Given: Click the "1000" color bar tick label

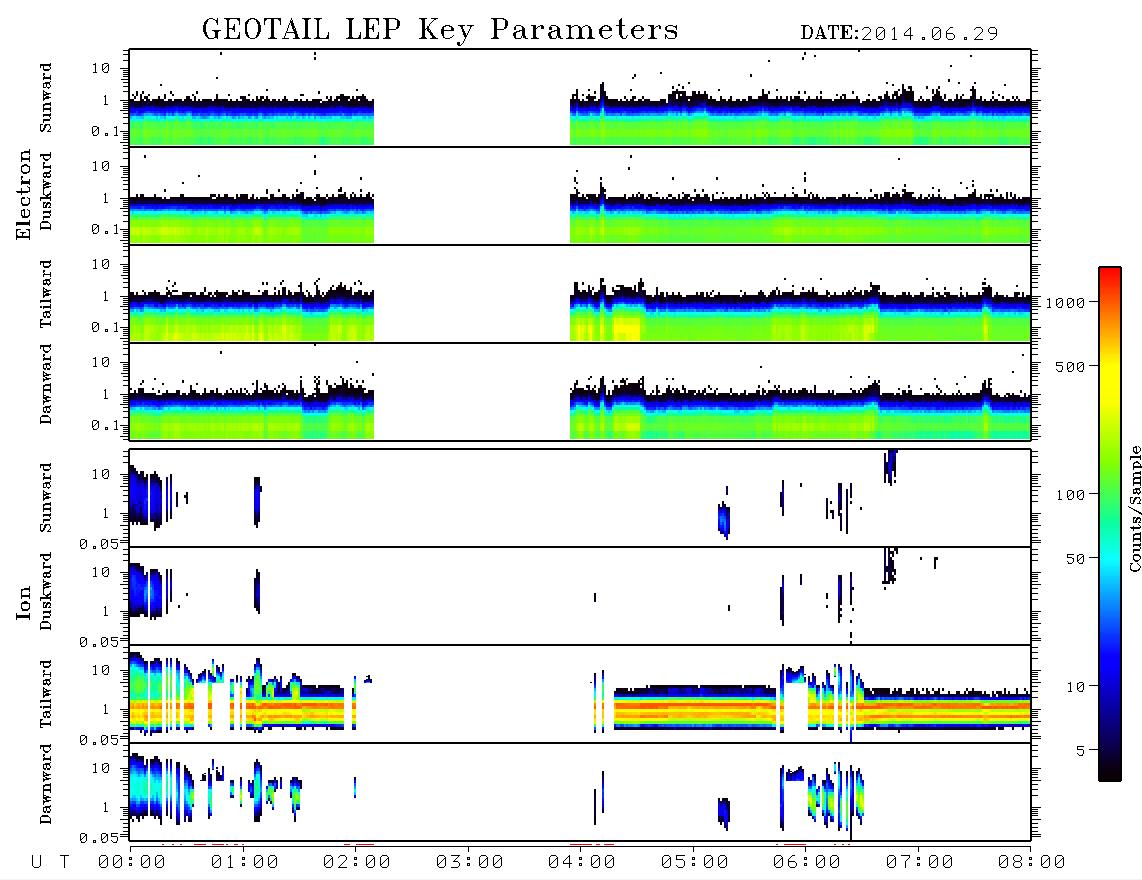Looking at the screenshot, I should (x=1065, y=303).
